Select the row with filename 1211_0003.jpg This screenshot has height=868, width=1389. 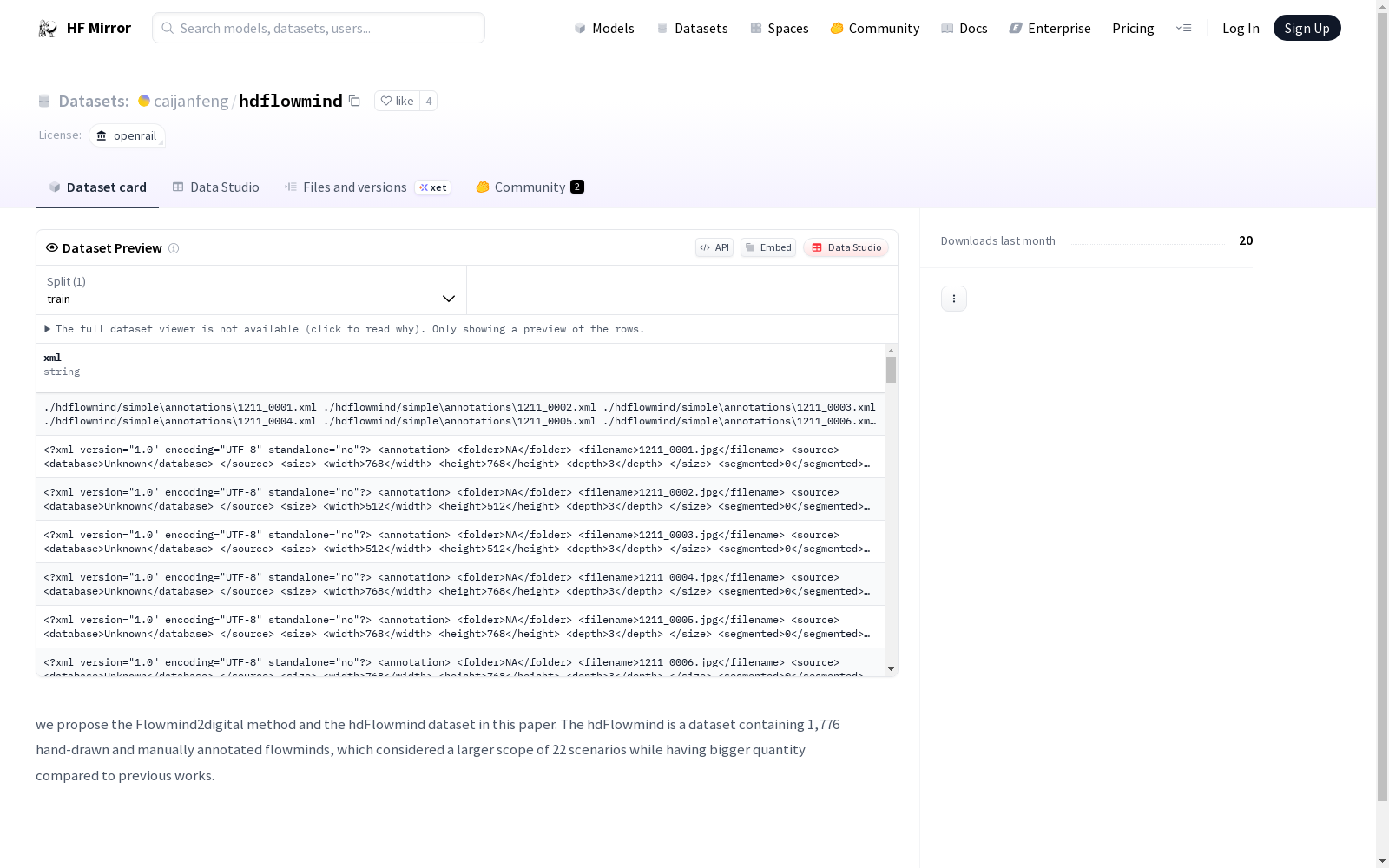(460, 542)
